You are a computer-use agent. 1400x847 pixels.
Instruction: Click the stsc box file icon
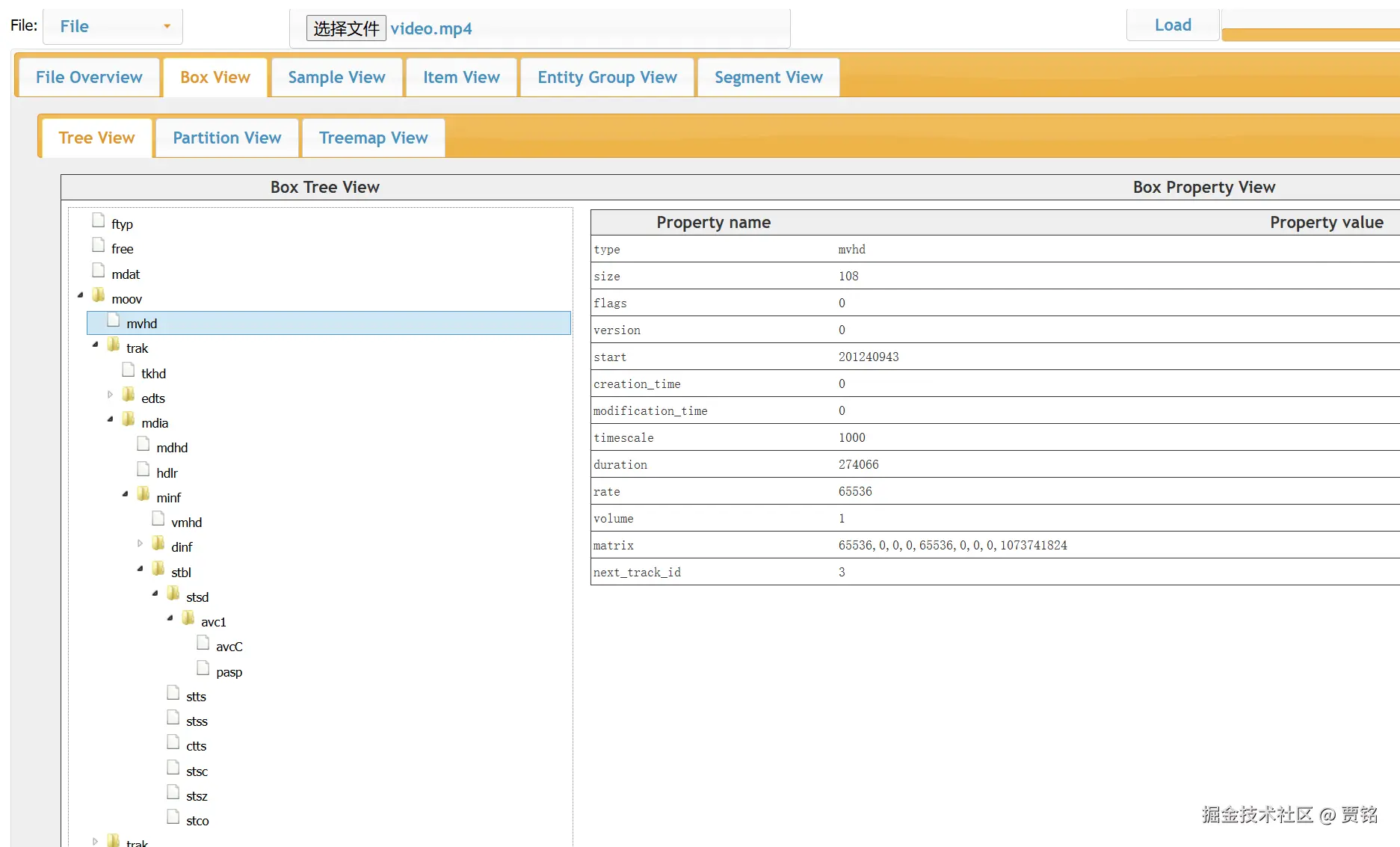tap(173, 768)
